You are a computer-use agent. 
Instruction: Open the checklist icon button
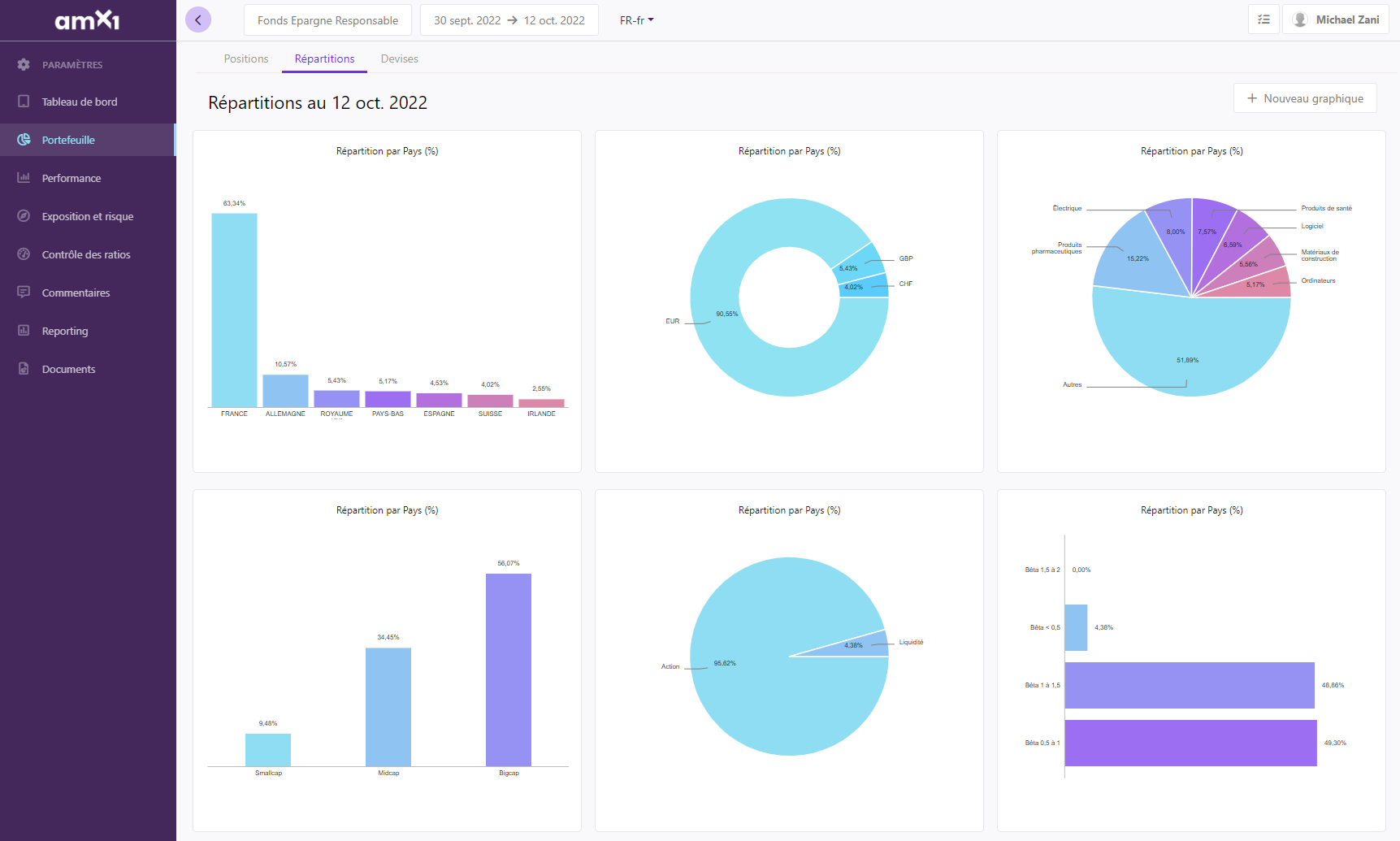1263,20
